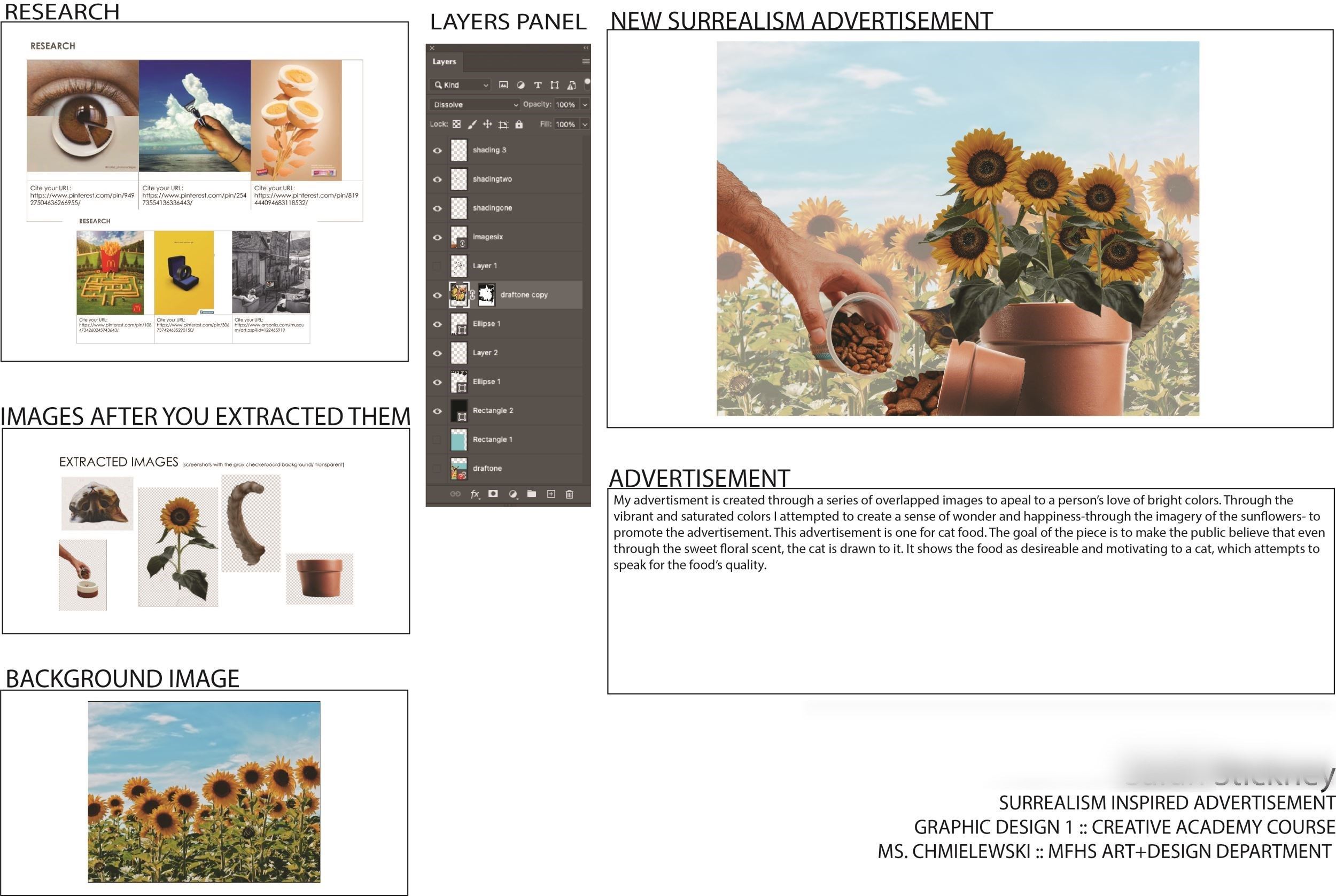The image size is (1336, 896).
Task: Add a layer mask icon
Action: 493,494
